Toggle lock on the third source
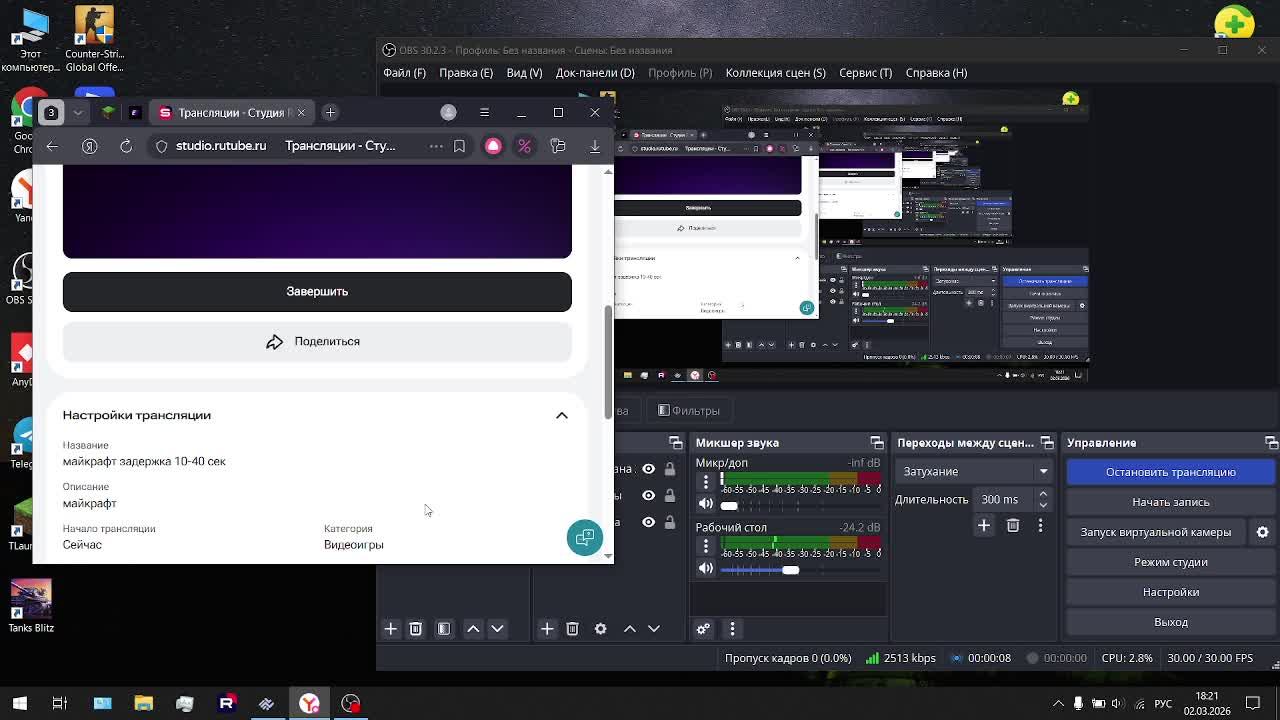 pos(670,522)
